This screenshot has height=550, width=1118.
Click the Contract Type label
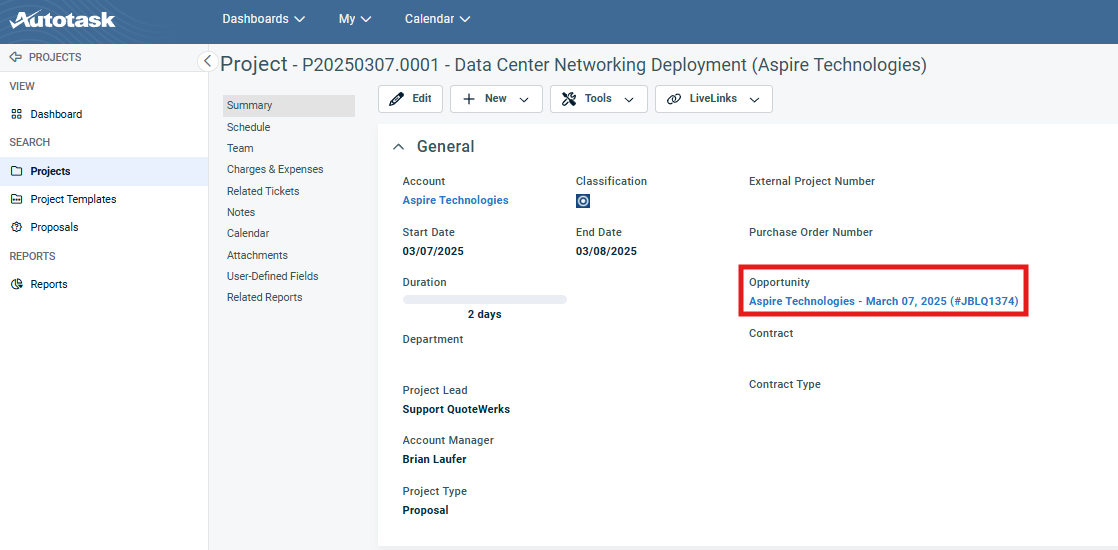point(785,384)
